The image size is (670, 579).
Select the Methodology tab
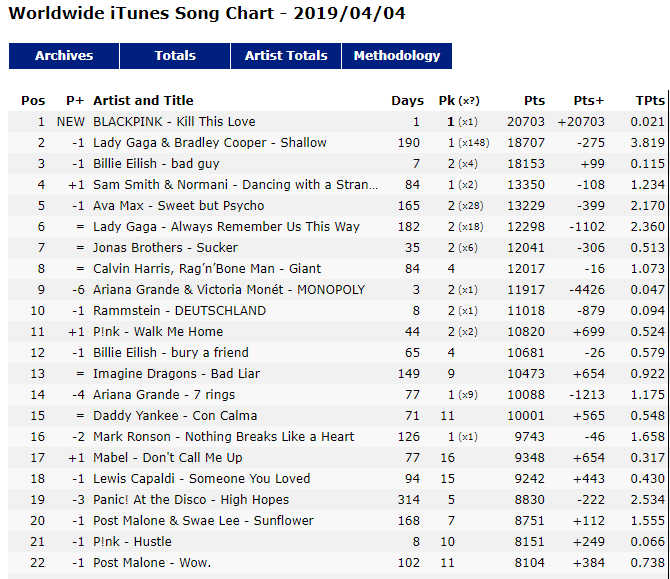(x=397, y=56)
